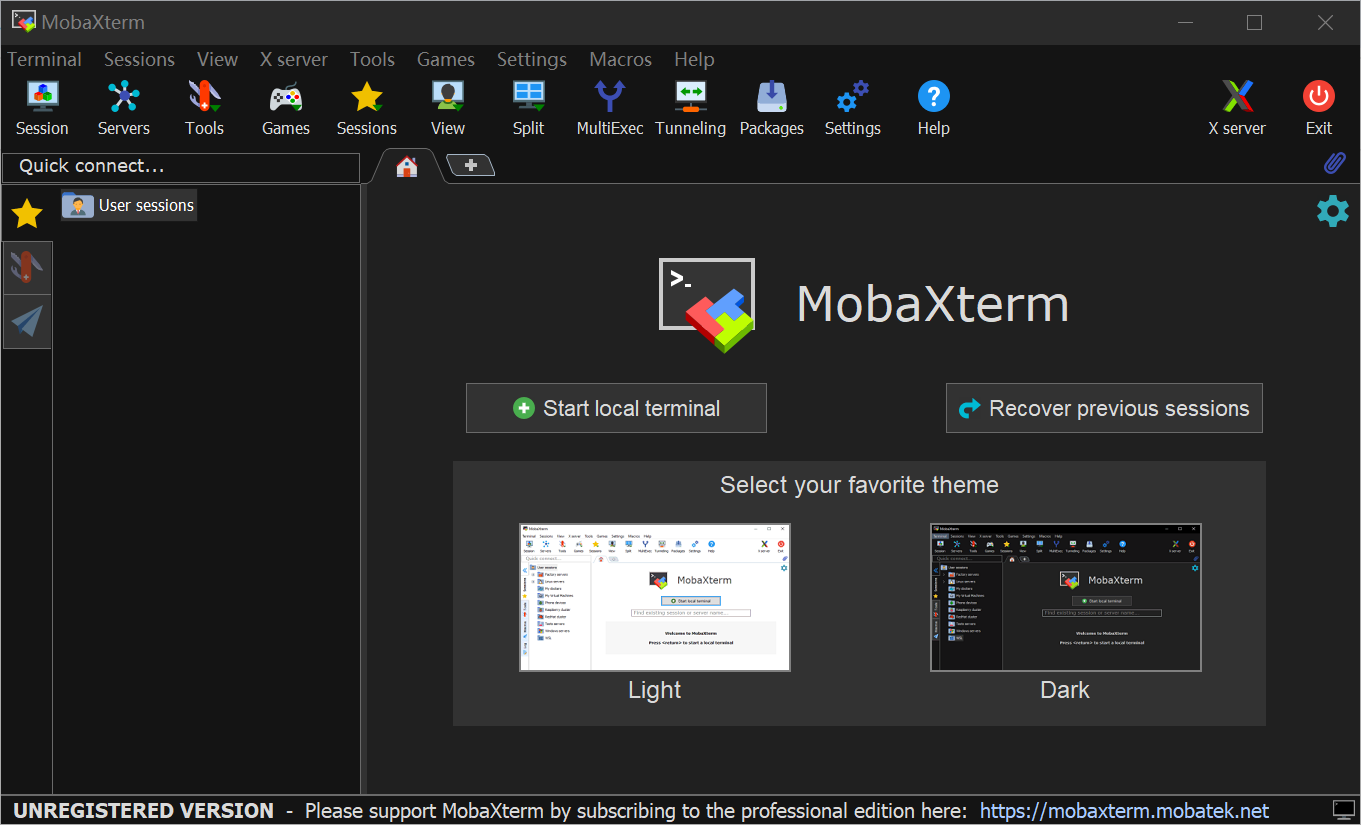Select the star sessions sidebar tab
The height and width of the screenshot is (825, 1361).
[x=27, y=213]
